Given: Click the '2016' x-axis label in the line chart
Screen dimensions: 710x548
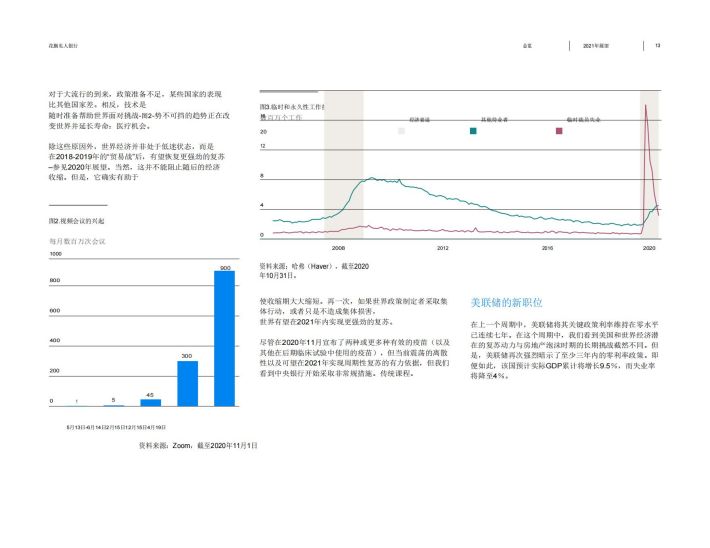Looking at the screenshot, I should [x=547, y=248].
